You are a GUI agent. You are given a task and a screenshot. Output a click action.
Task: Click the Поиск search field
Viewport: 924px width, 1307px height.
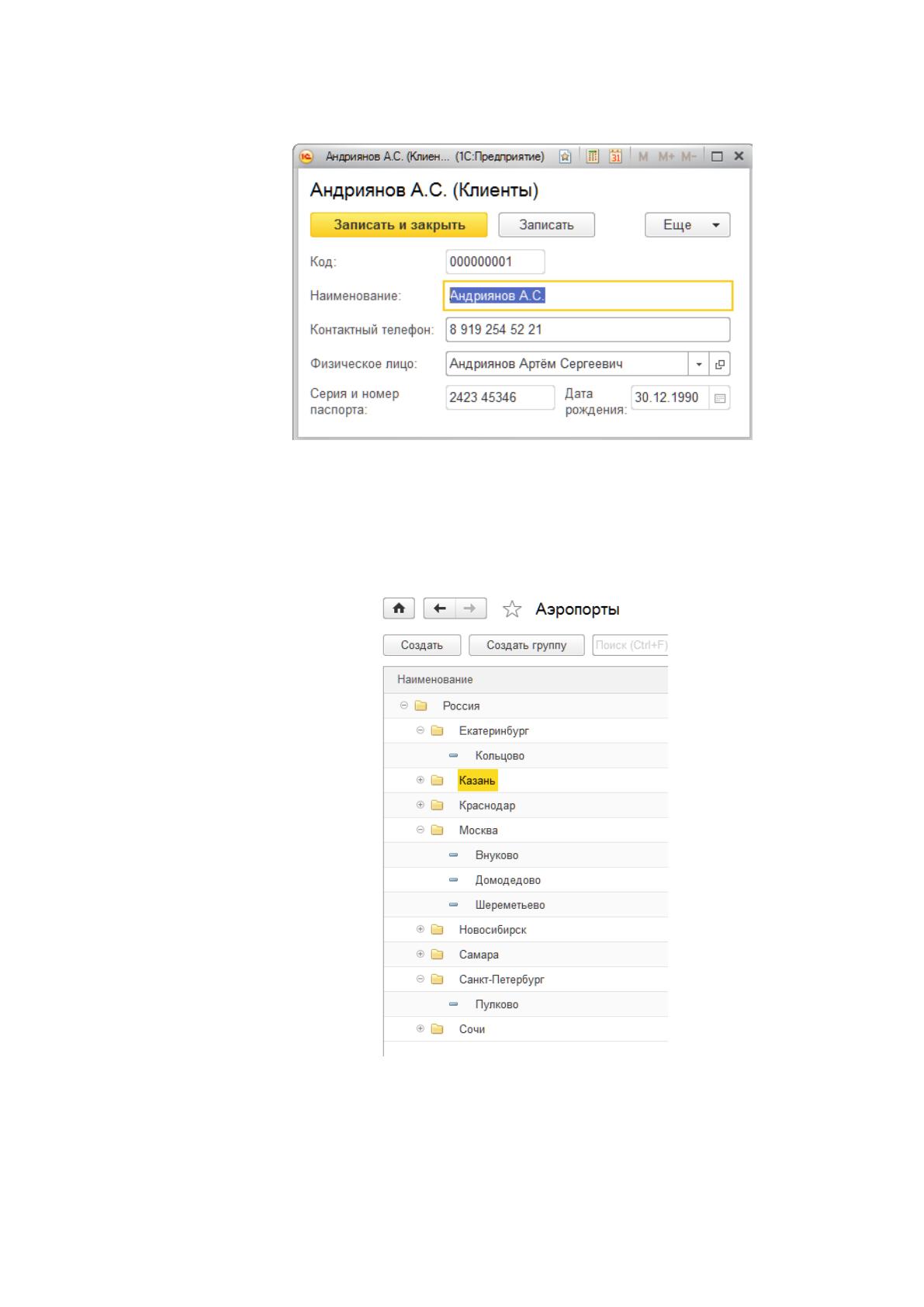tap(631, 645)
